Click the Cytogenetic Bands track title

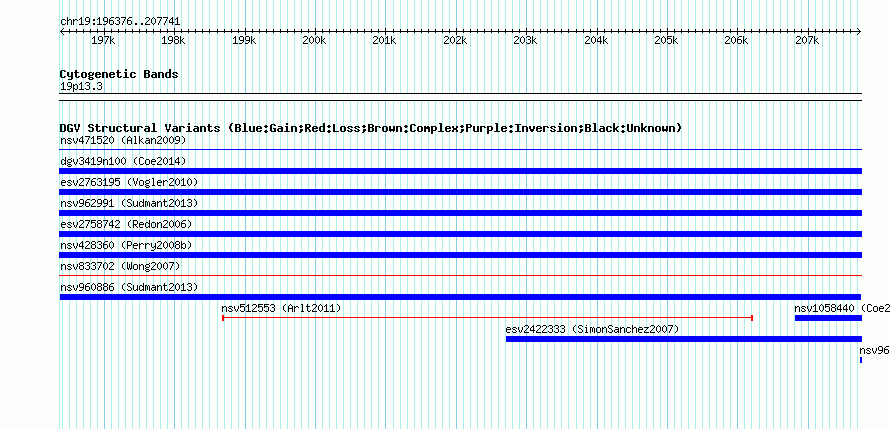119,74
